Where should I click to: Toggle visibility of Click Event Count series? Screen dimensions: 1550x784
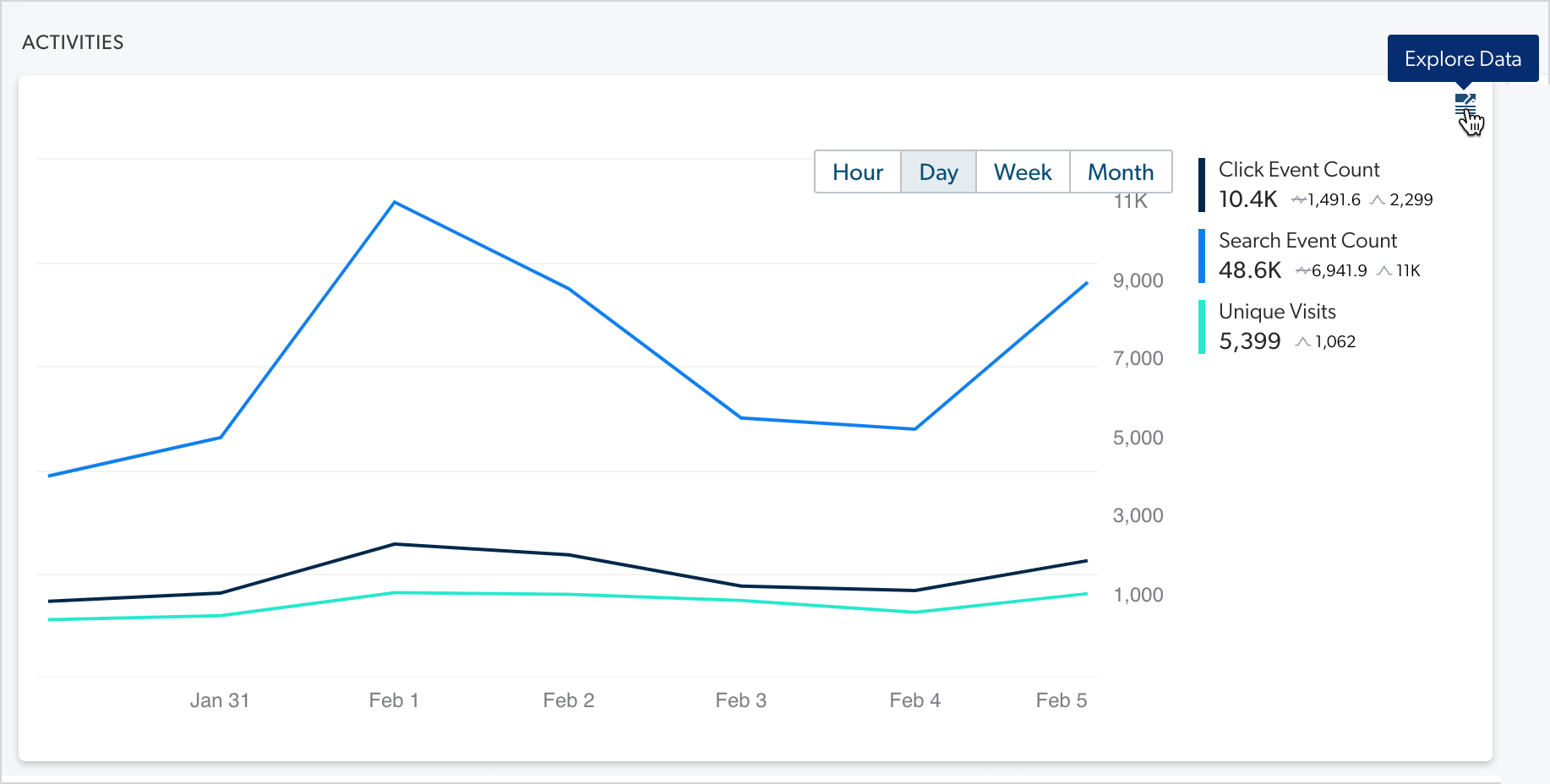tap(1298, 170)
